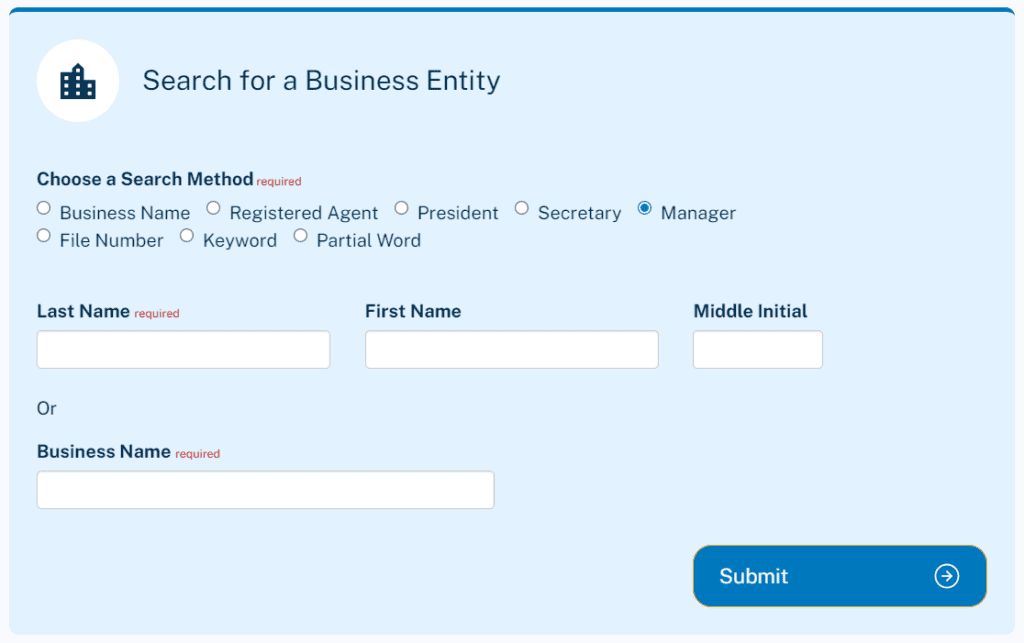The width and height of the screenshot is (1024, 643).
Task: Select the Manager radio button
Action: 644,208
